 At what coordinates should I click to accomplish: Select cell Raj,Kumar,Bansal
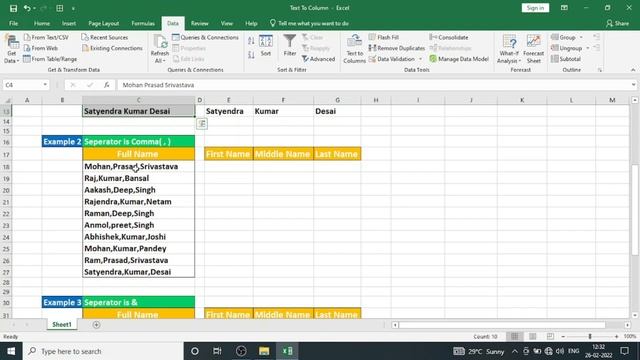(138, 178)
